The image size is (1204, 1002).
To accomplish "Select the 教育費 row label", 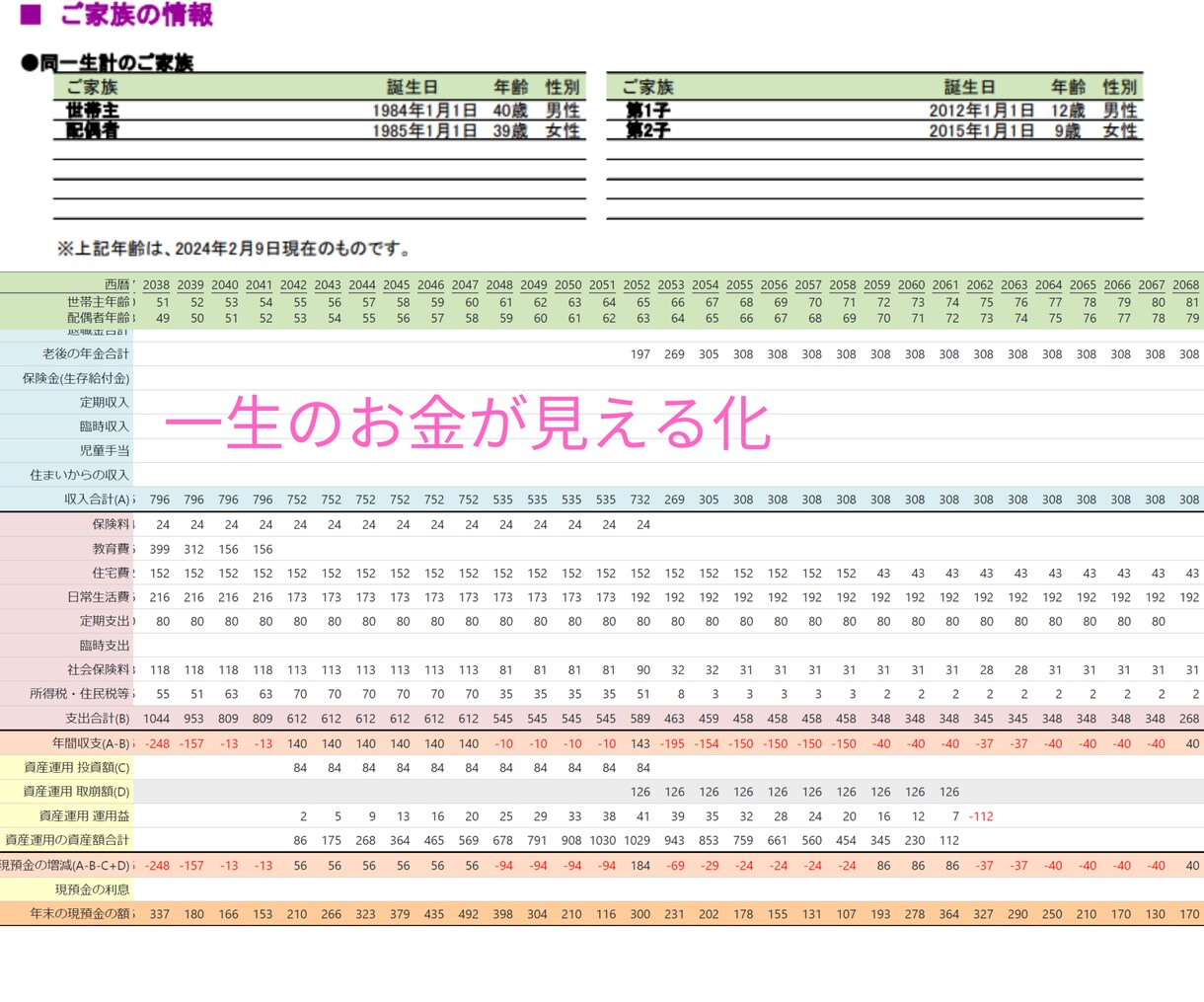I will tap(112, 549).
